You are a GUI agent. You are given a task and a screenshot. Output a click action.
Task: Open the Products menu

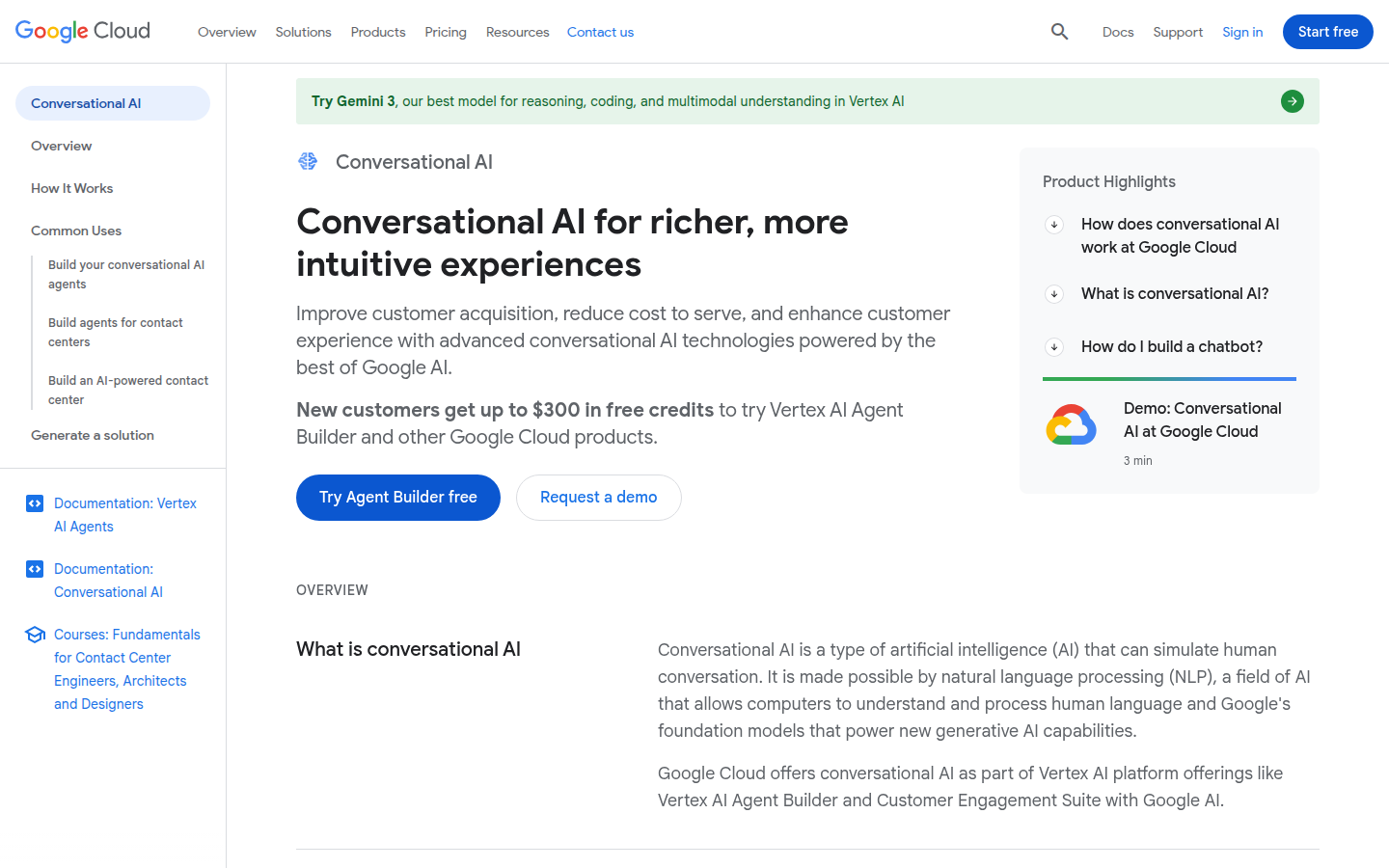(x=378, y=32)
